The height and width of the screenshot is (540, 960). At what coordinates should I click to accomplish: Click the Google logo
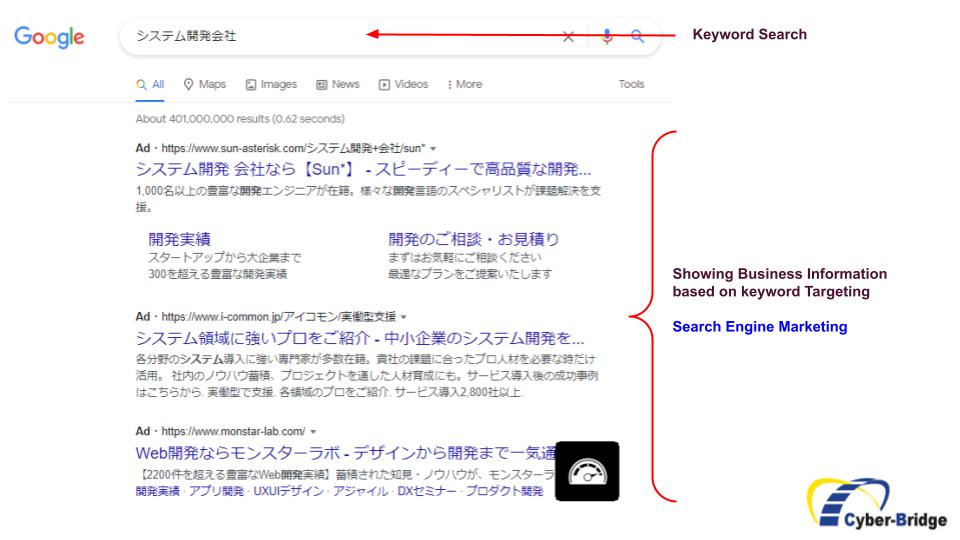(50, 37)
